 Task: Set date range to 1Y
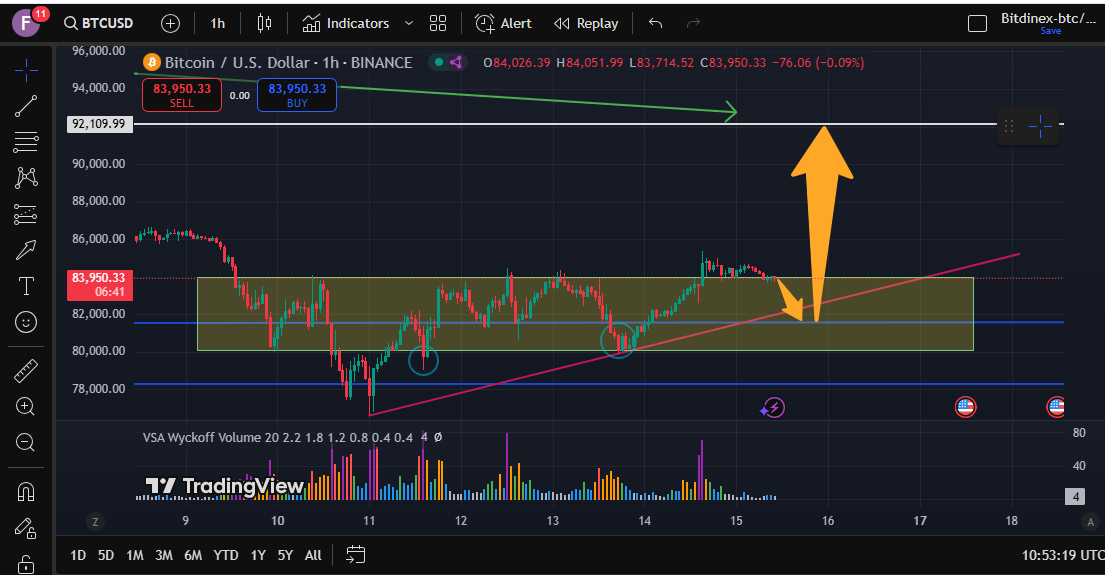(x=259, y=555)
